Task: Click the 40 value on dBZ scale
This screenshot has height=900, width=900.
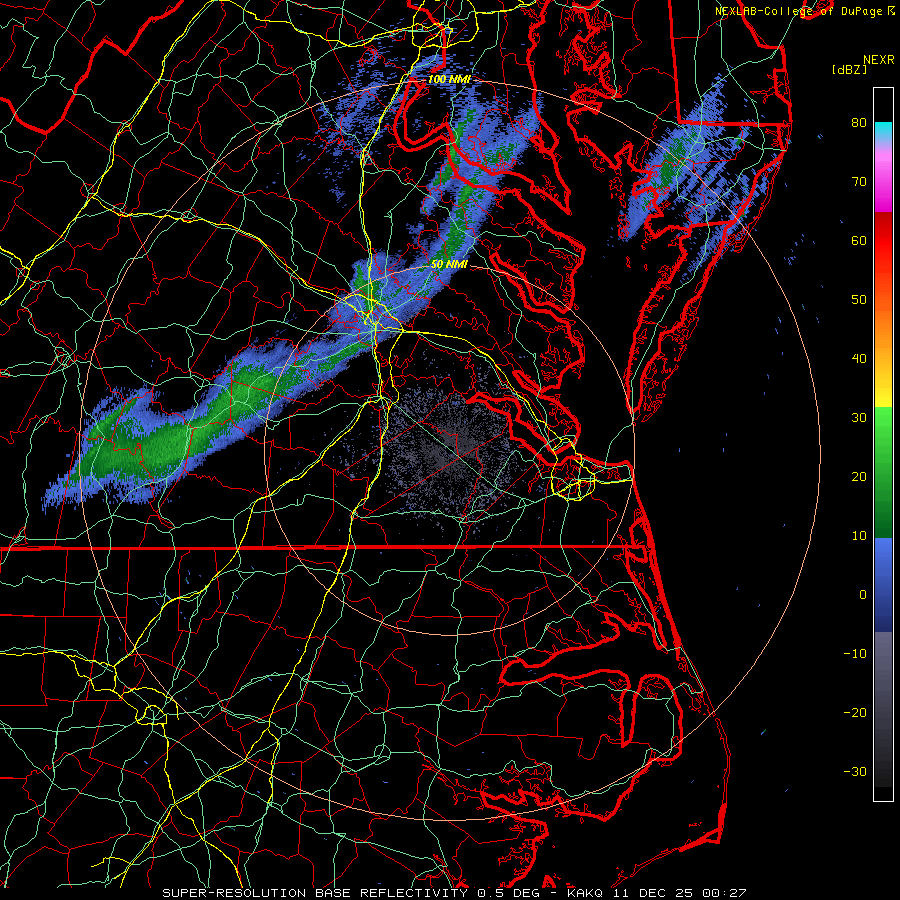Action: coord(859,359)
